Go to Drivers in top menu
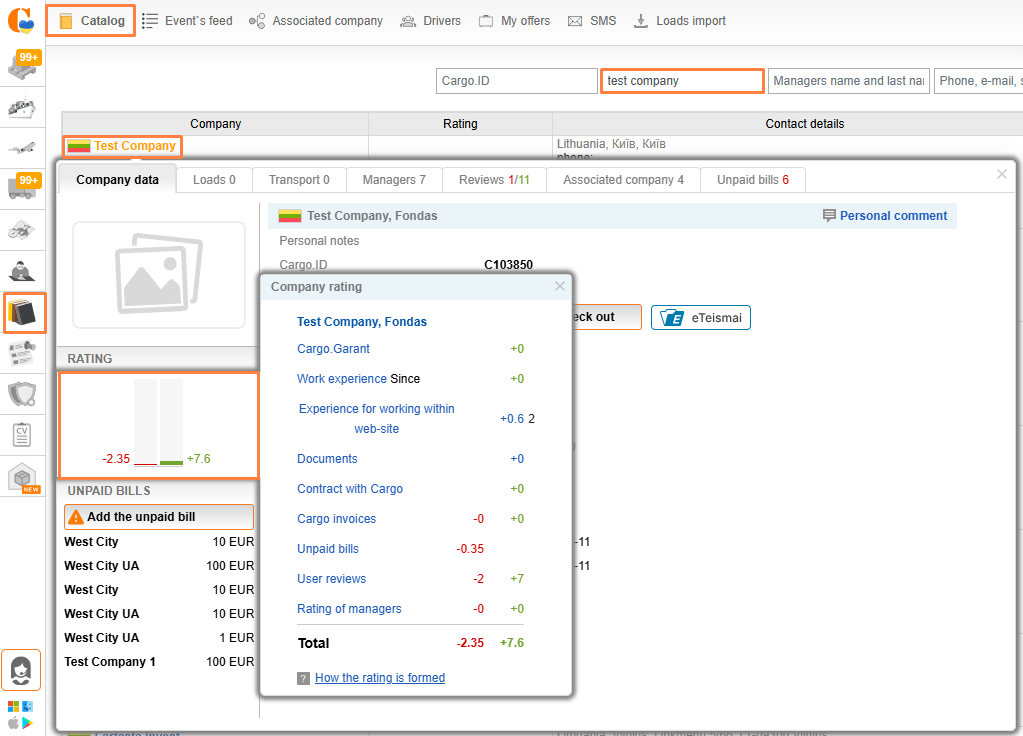This screenshot has width=1023, height=736. [430, 21]
